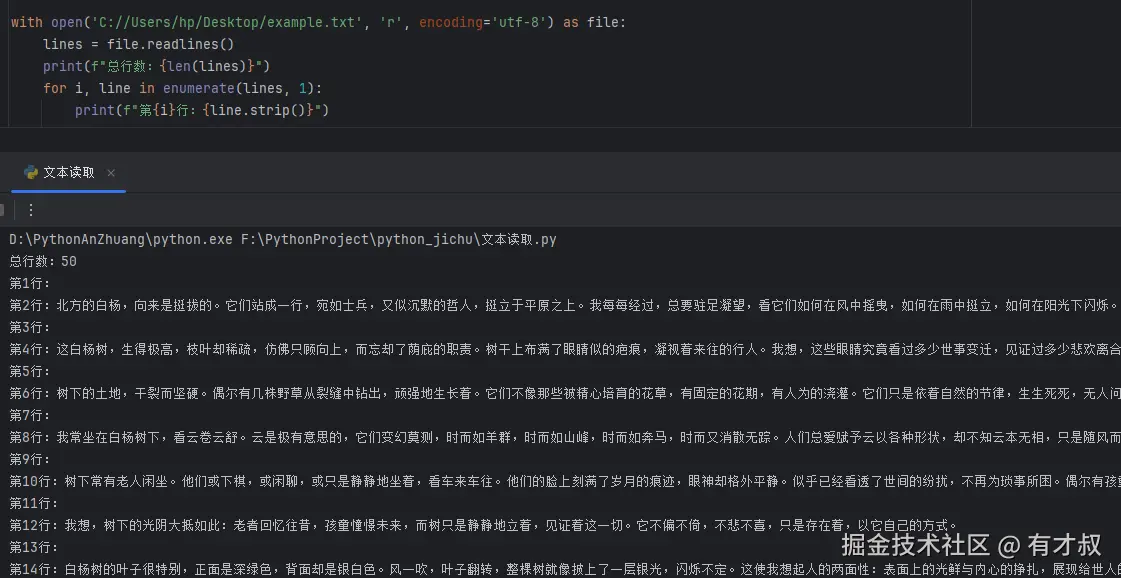
Task: Click the '第5行：' output line
Action: pos(30,371)
